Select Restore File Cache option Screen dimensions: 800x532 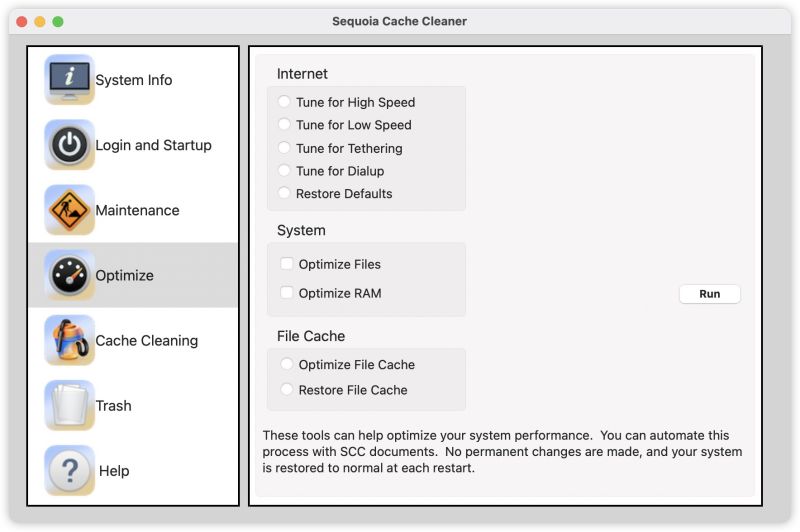287,390
